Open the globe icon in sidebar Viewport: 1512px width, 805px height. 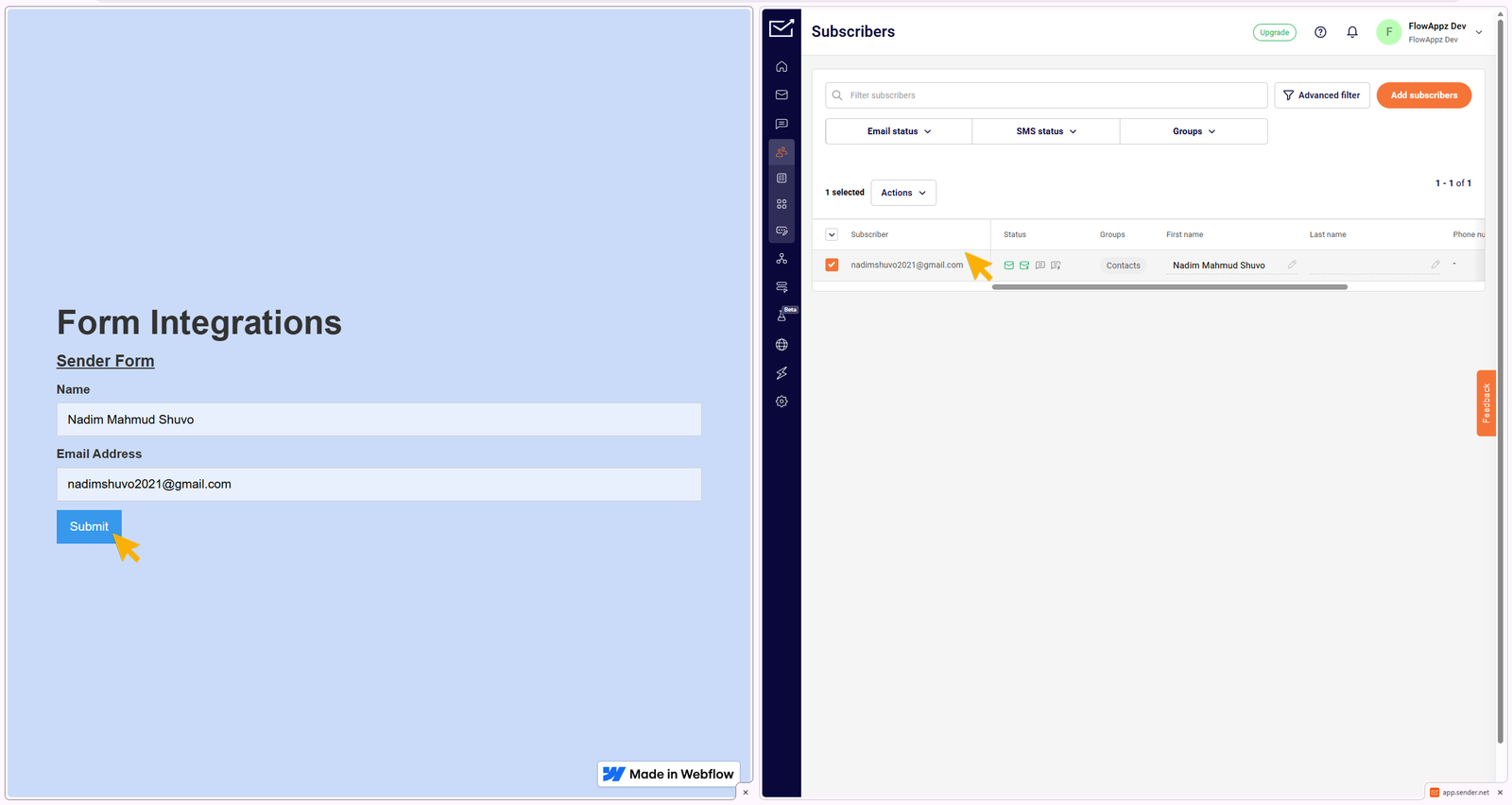782,345
